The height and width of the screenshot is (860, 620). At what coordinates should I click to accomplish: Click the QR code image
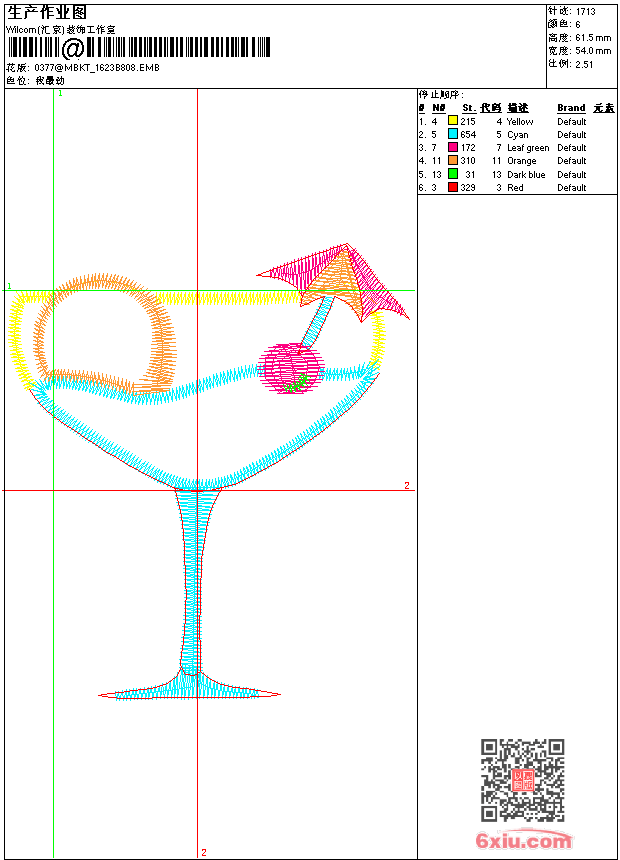click(x=523, y=780)
